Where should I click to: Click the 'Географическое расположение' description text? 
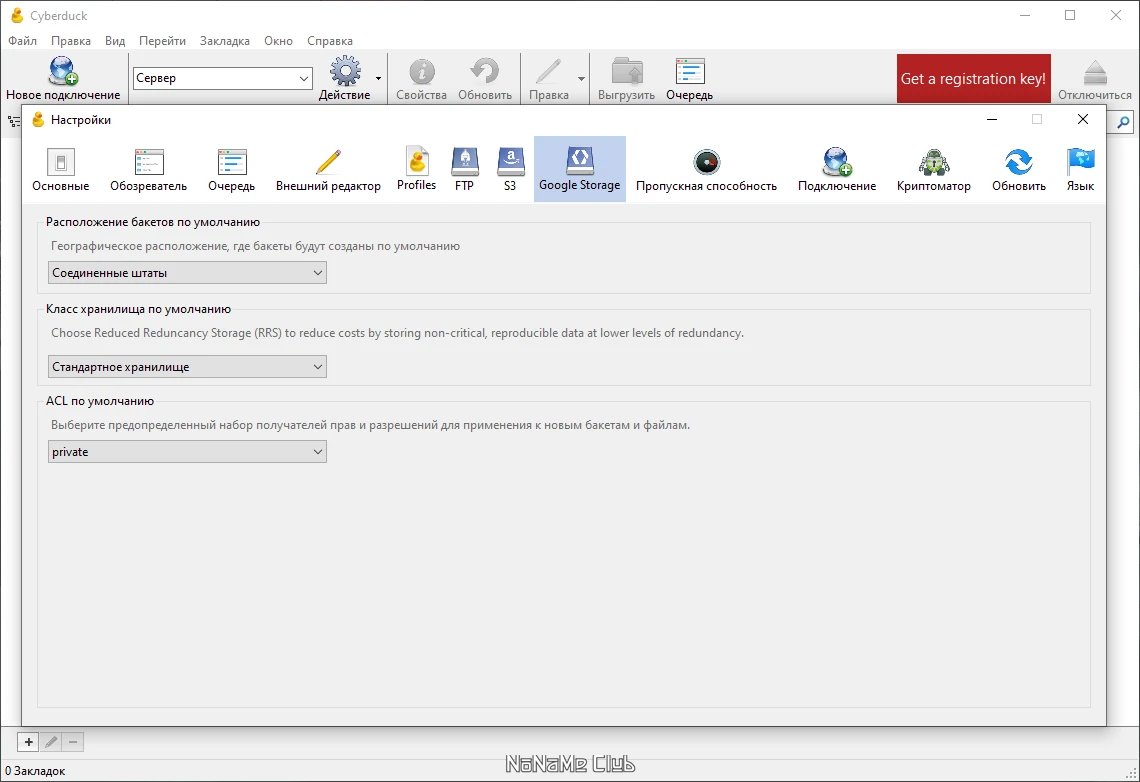pos(255,246)
